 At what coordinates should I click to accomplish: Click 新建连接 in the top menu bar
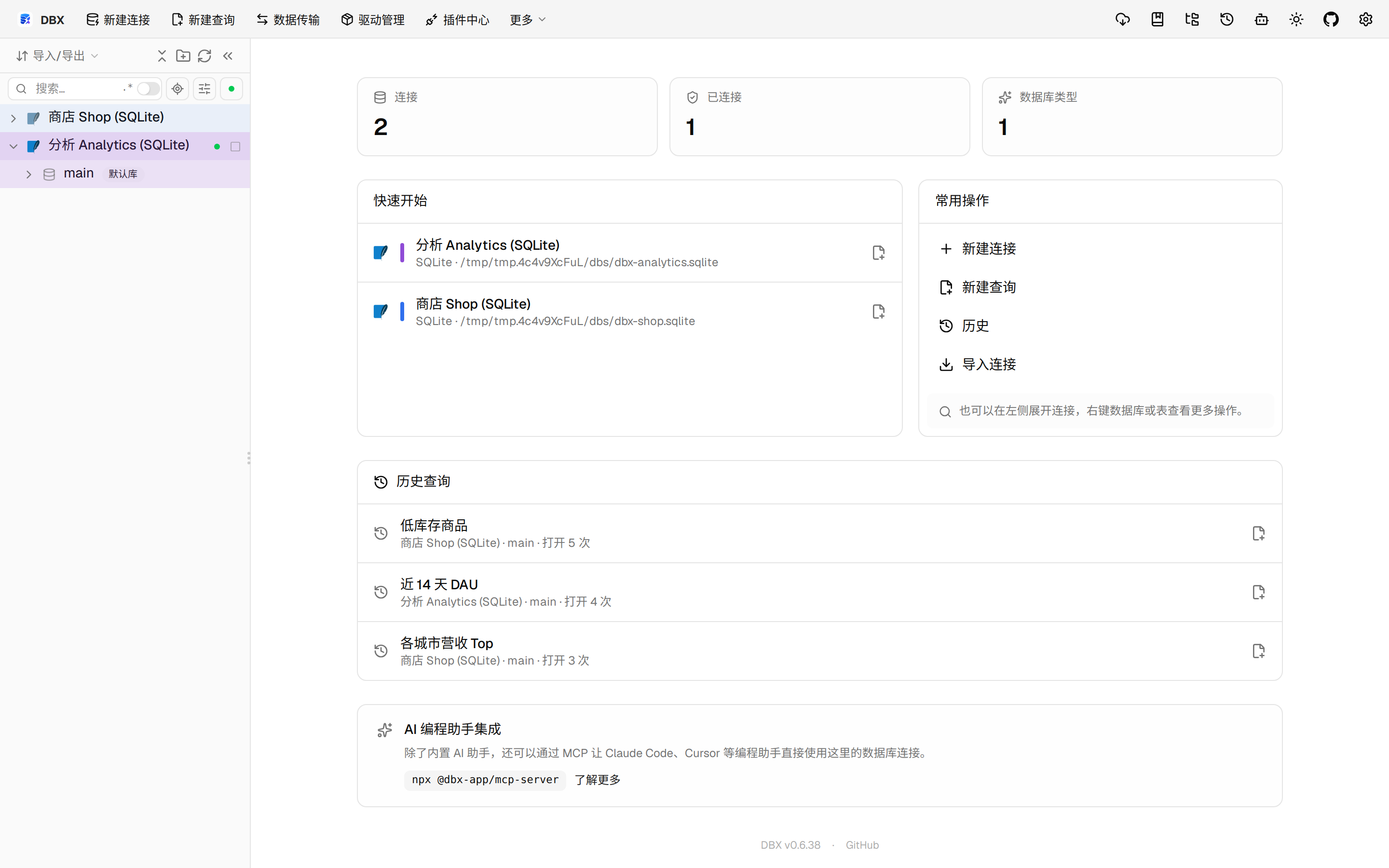[118, 19]
